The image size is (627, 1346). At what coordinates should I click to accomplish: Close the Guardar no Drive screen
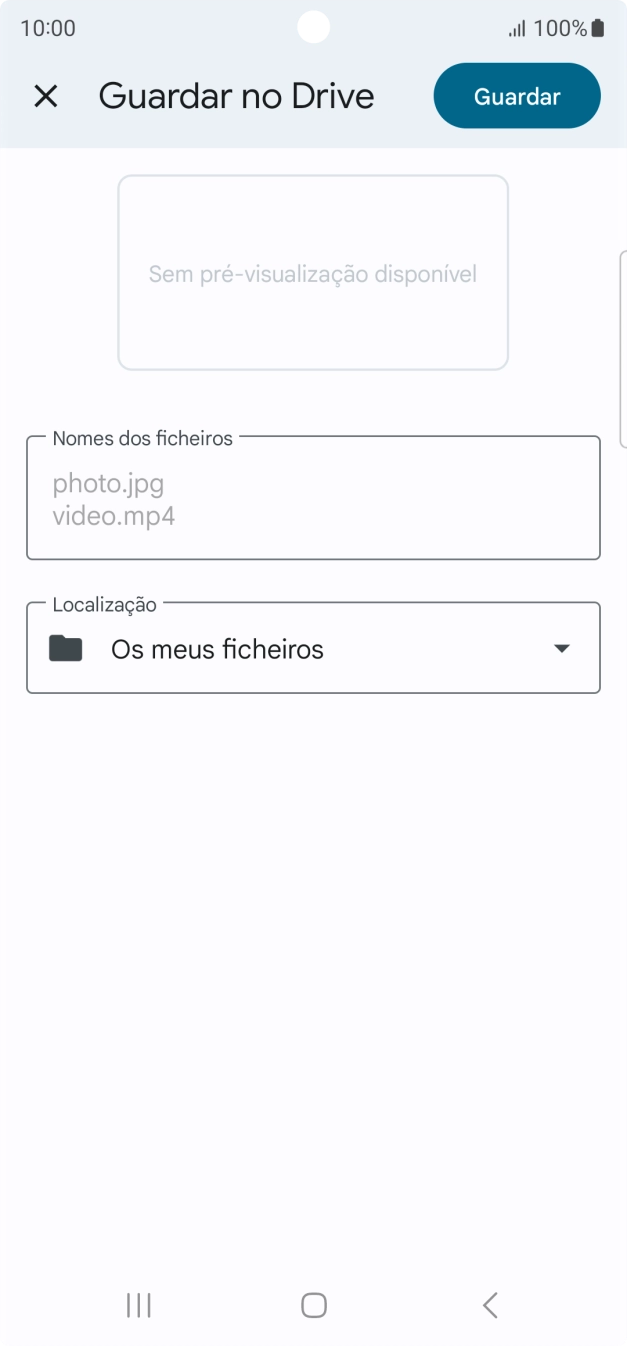pos(46,96)
